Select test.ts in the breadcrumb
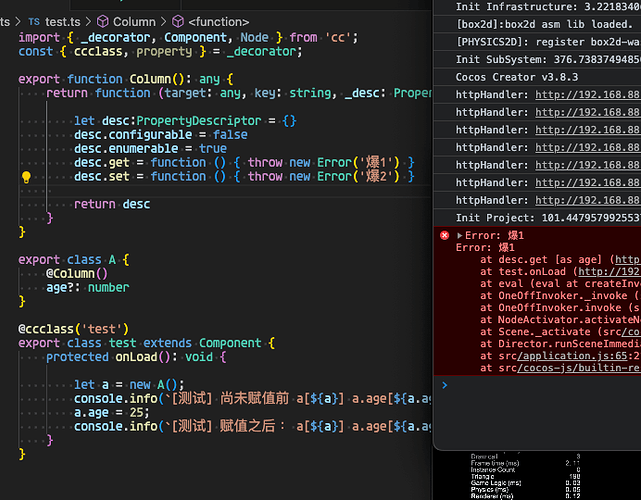This screenshot has height=500, width=641. coord(63,22)
